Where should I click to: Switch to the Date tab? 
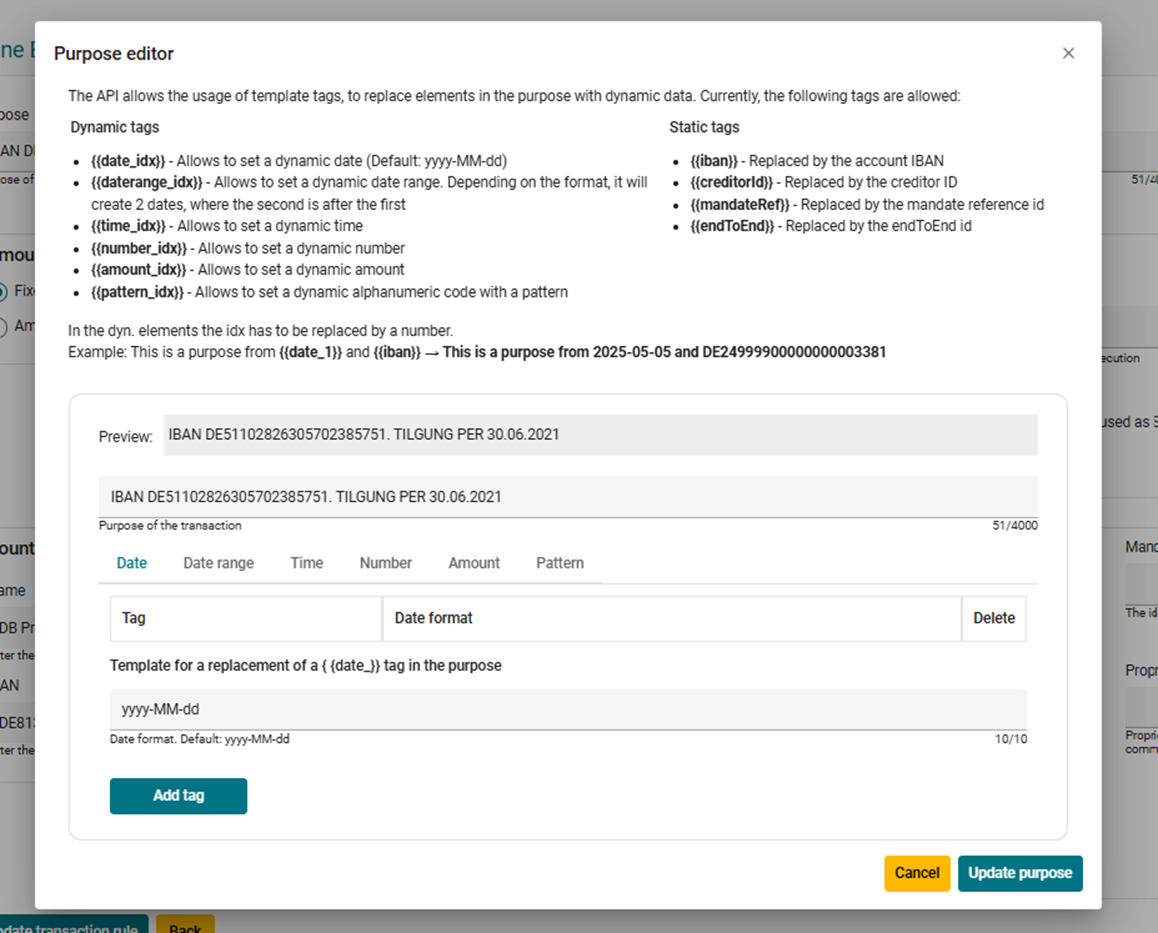pyautogui.click(x=132, y=563)
